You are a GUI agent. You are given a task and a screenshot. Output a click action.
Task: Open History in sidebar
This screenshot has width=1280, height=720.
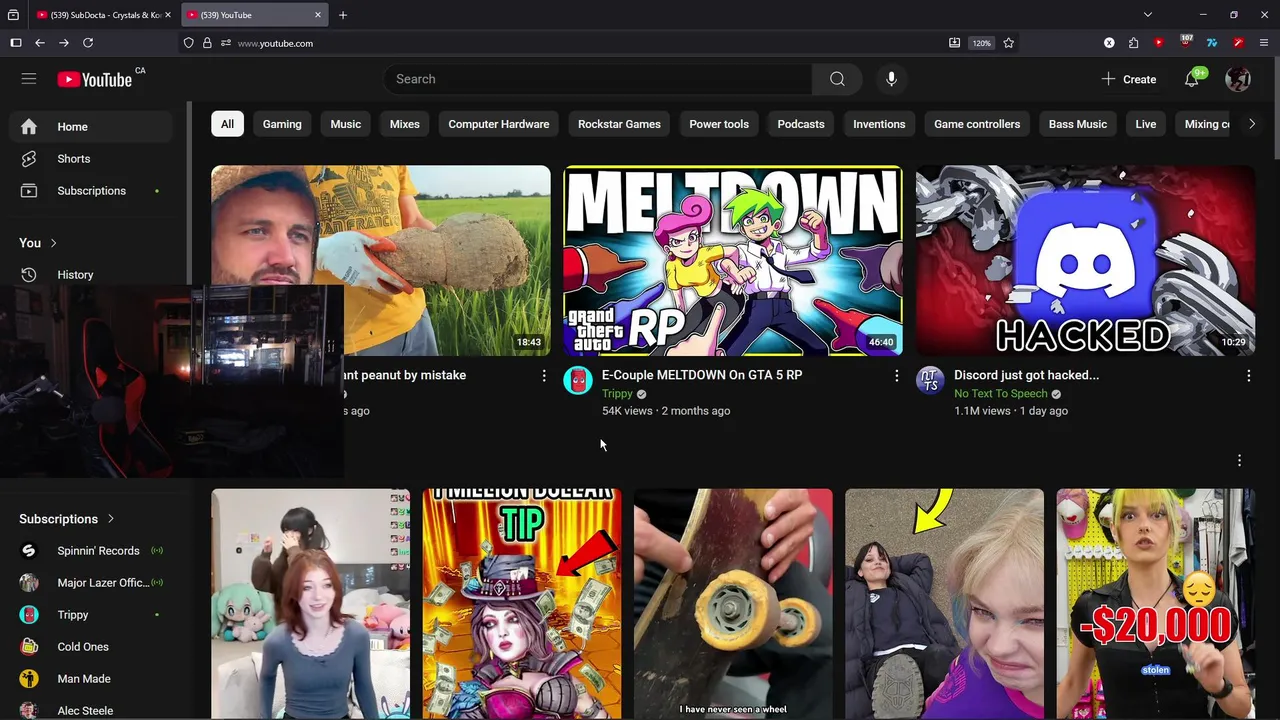[x=91, y=275]
